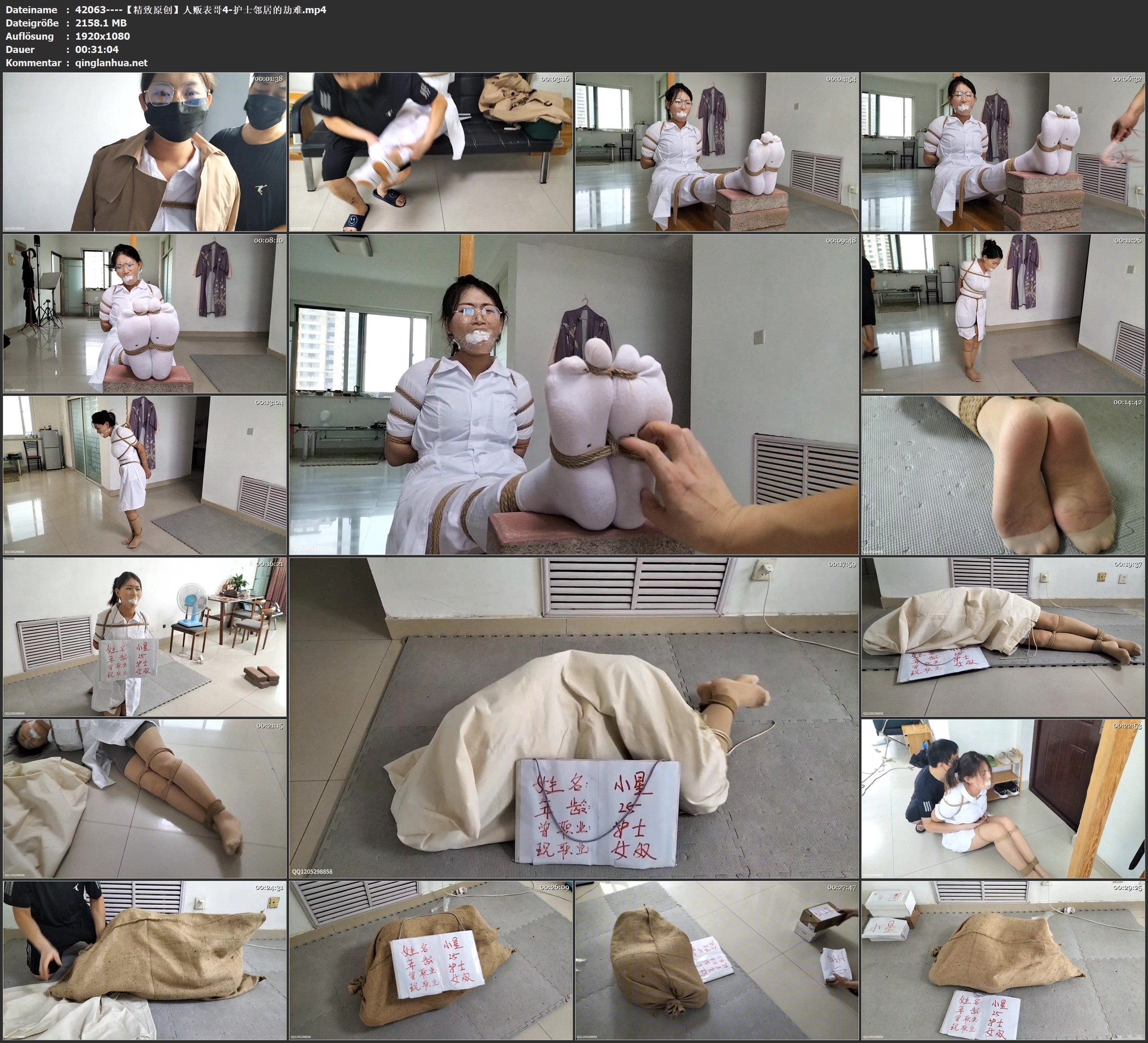Select the thumbnail timestamped 00:08:10
Screen dimensions: 1148x1043
145,313
